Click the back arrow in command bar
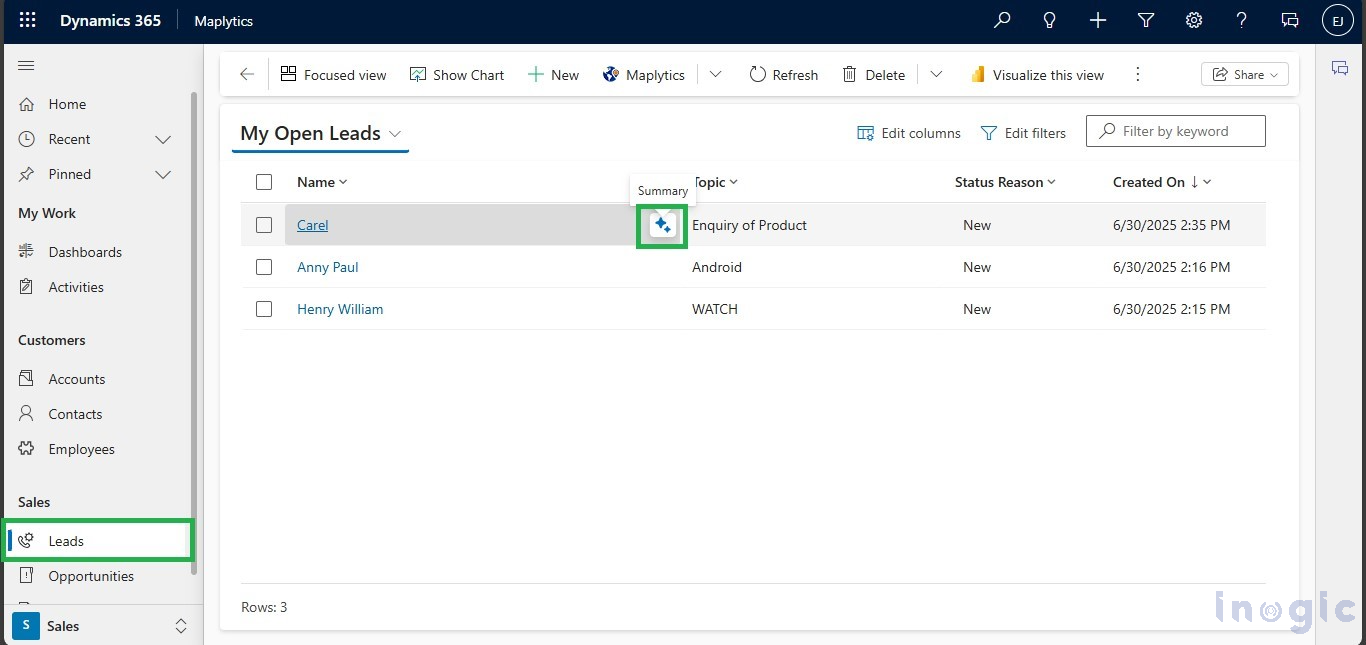Screen dimensions: 1366x645 (247, 74)
